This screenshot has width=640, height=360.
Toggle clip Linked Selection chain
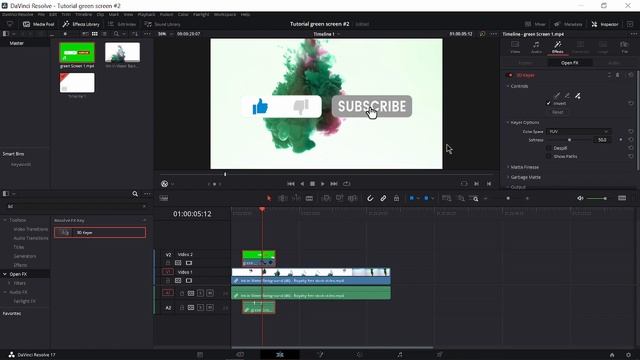tap(383, 198)
